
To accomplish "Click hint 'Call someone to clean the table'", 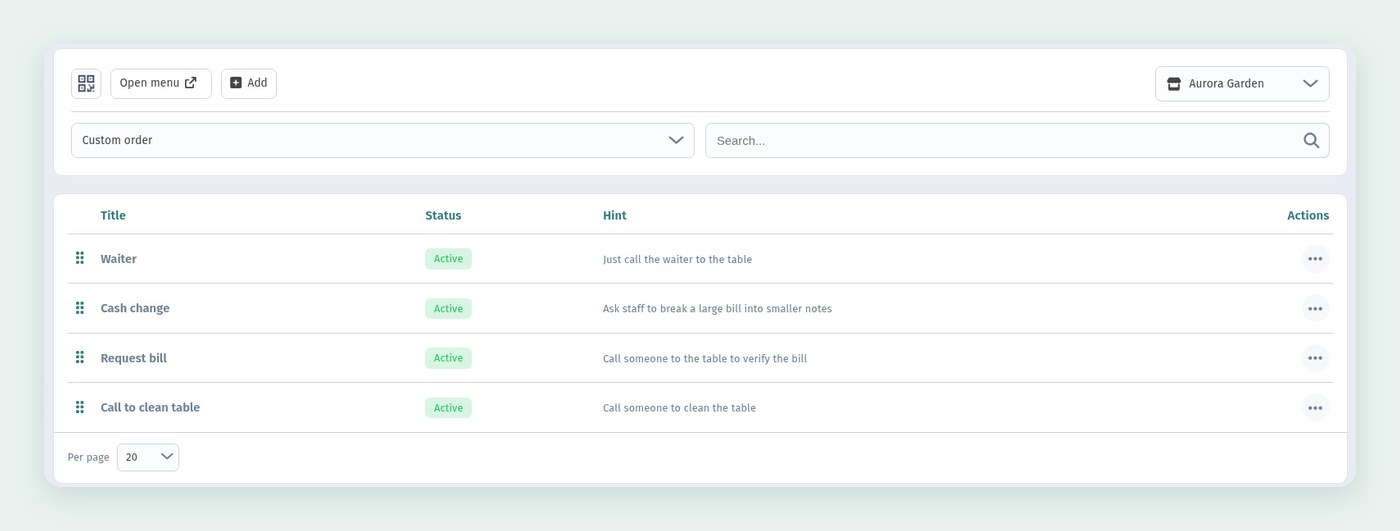I will pos(679,408).
